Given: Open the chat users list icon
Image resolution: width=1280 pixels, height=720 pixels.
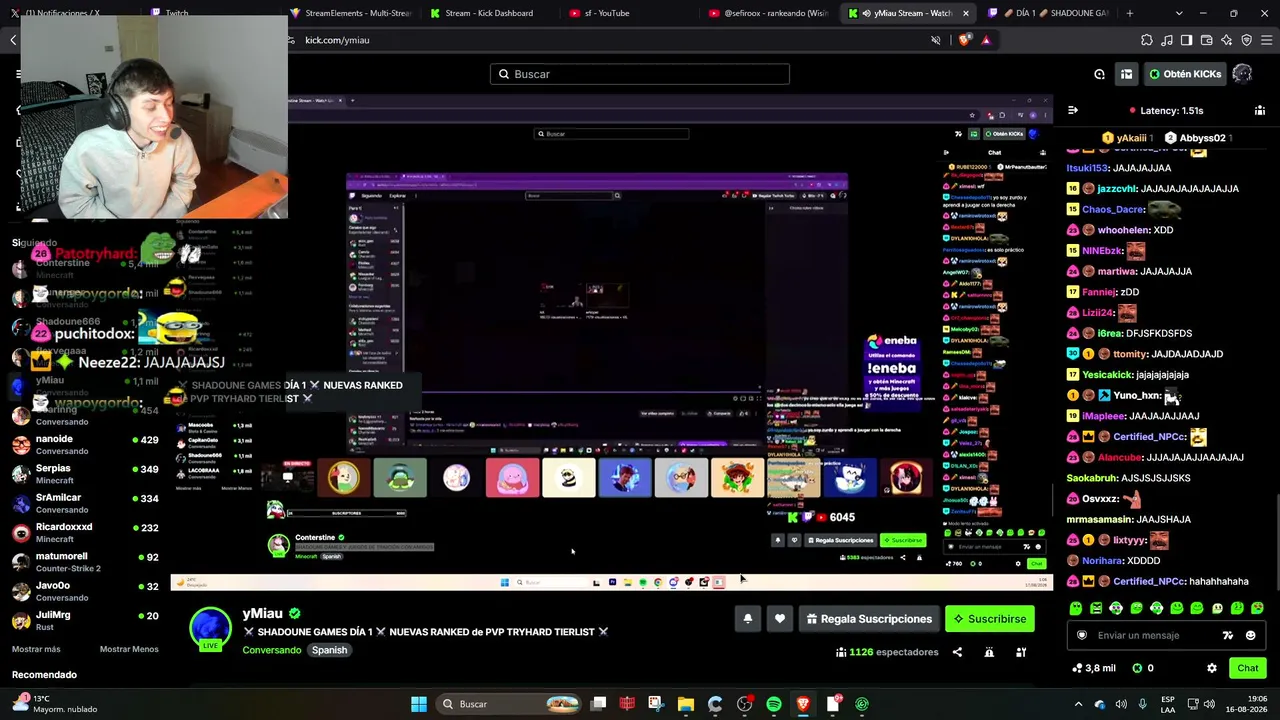Looking at the screenshot, I should coord(1260,110).
